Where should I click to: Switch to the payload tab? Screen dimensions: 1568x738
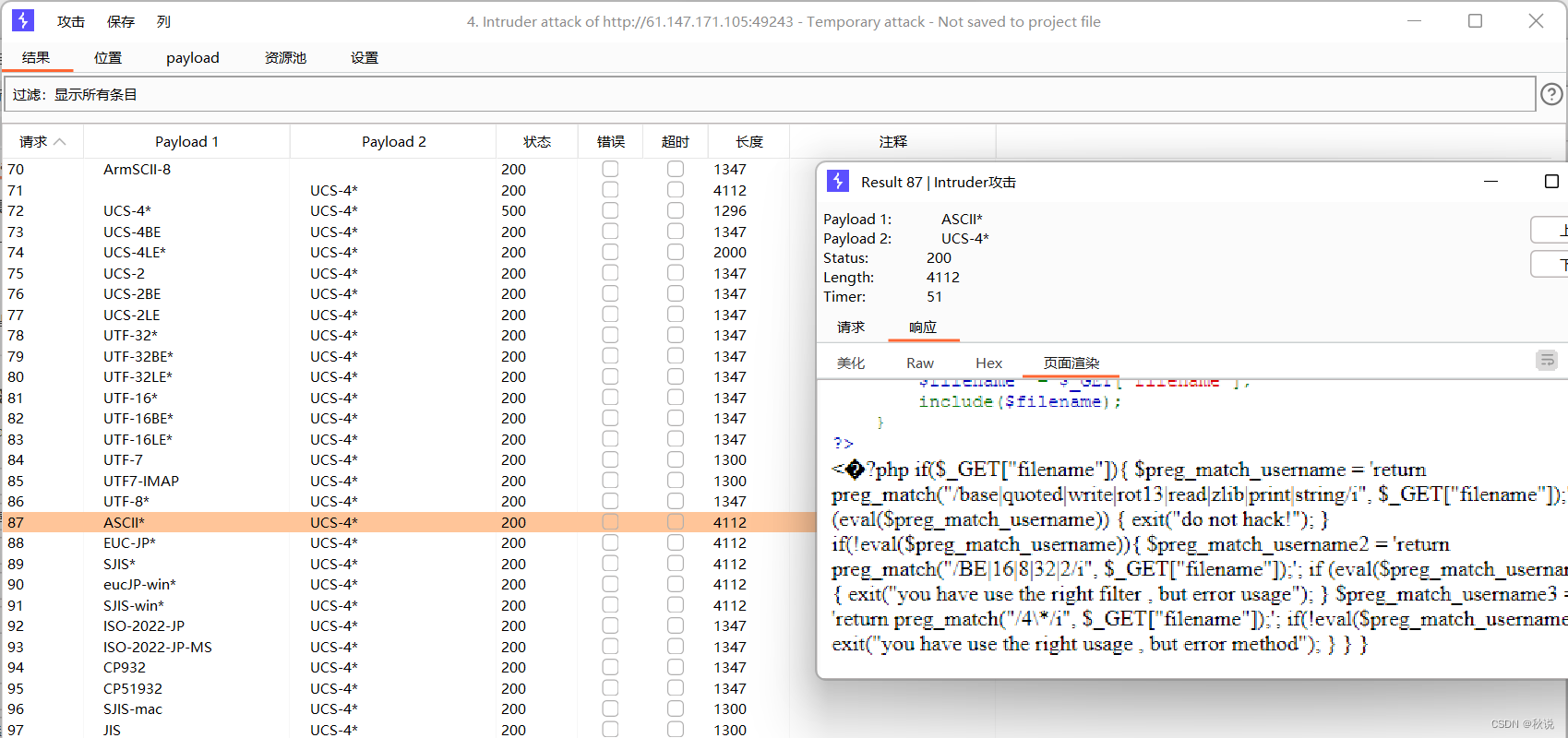[193, 57]
